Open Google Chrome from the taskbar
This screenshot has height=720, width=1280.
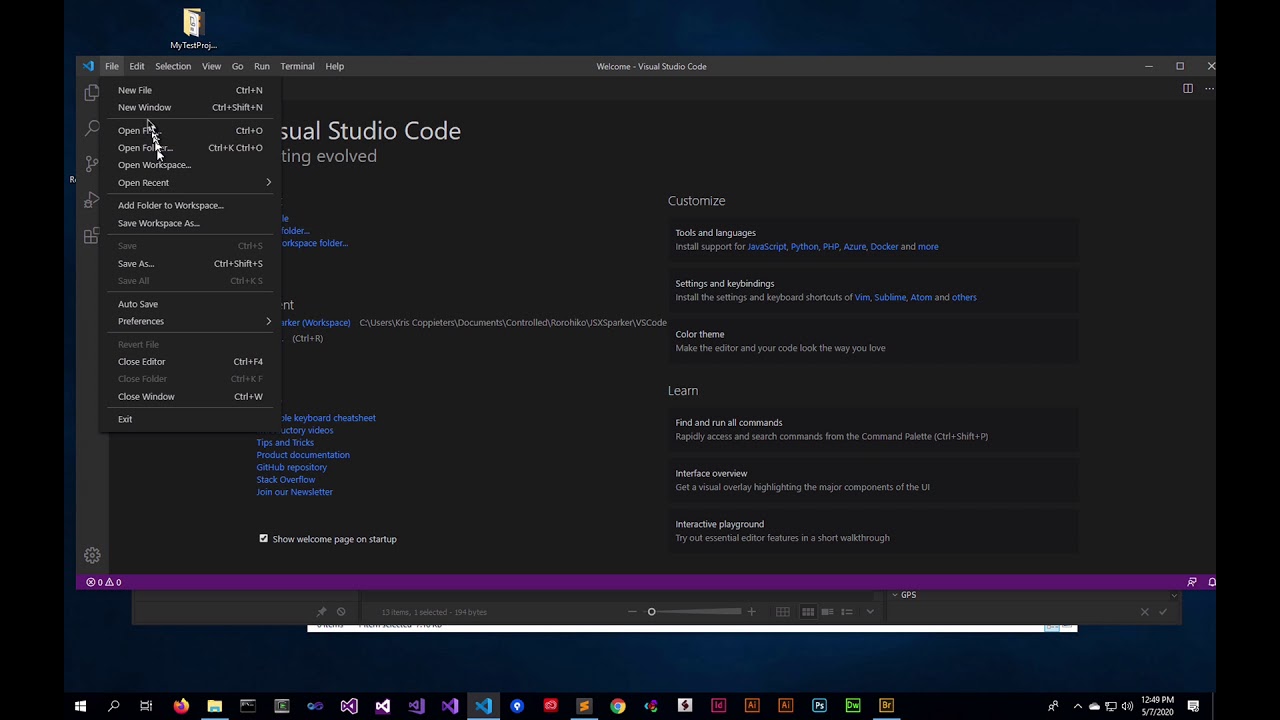coord(618,706)
